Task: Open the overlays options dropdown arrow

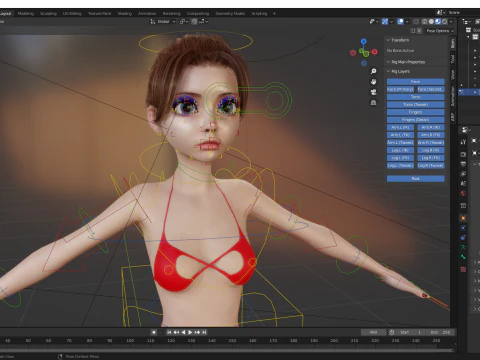Action: click(x=407, y=22)
